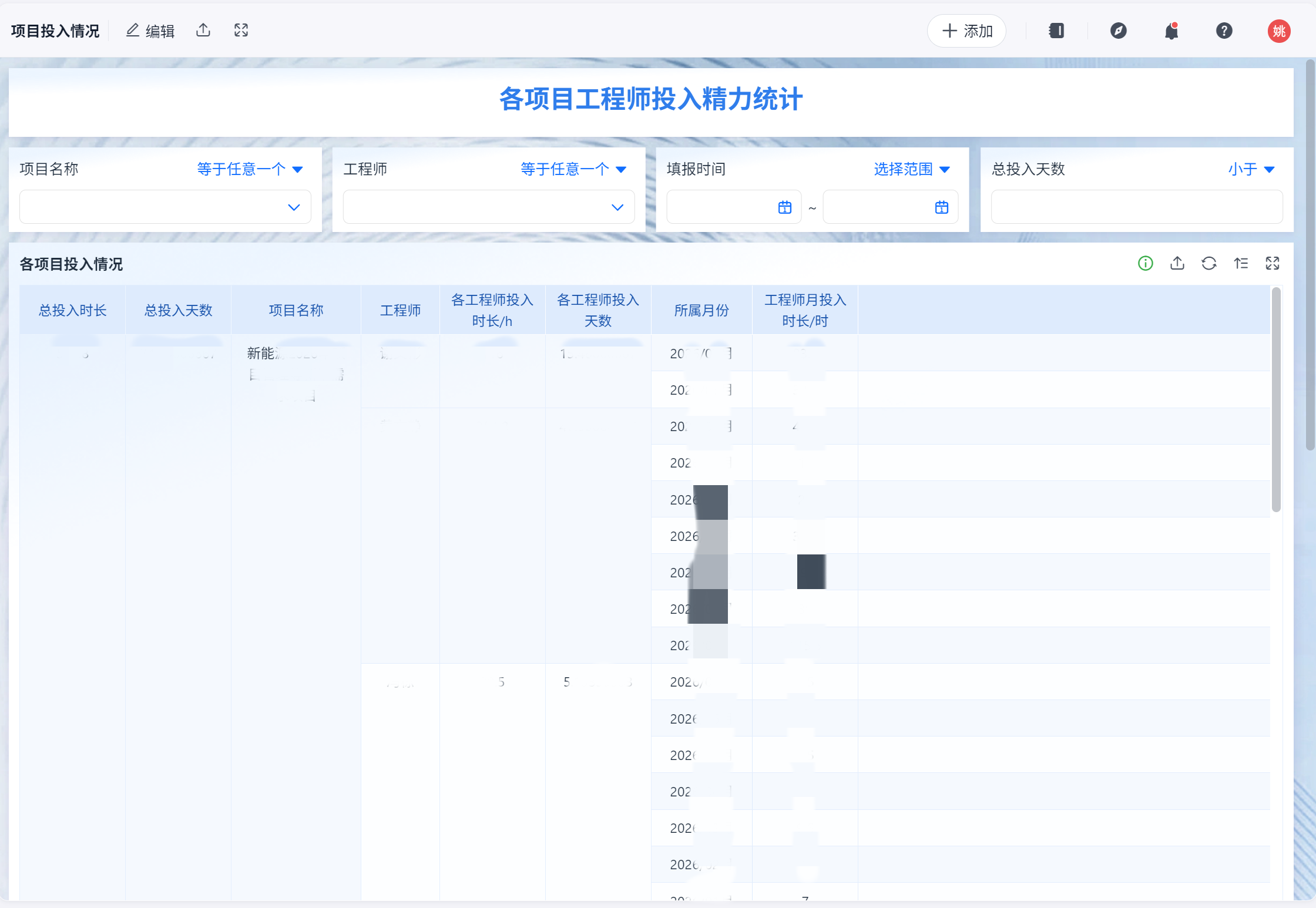Click the 各项目投入情况 panel title
This screenshot has height=908, width=1316.
tap(71, 264)
